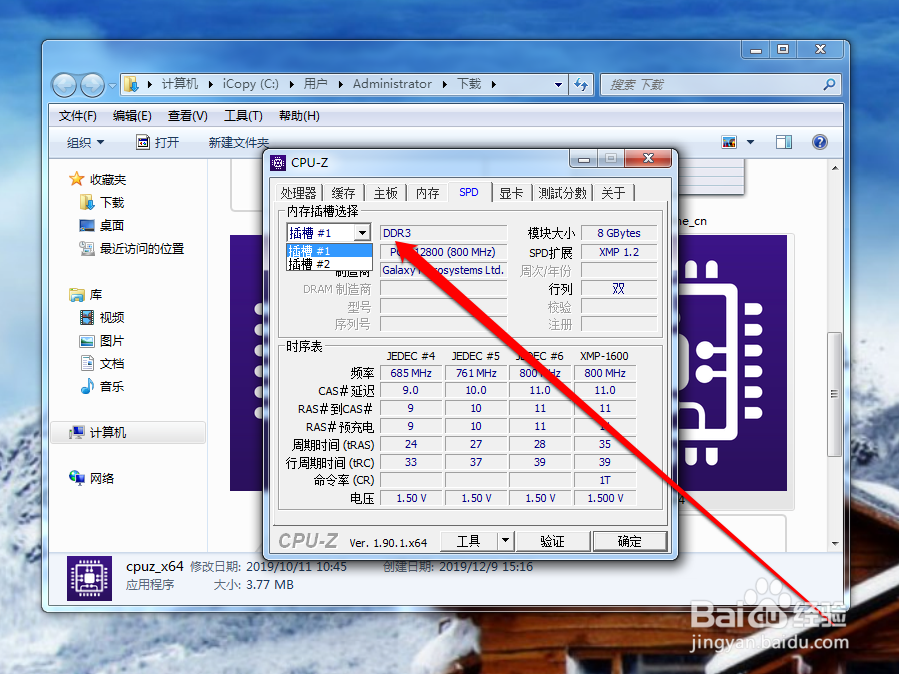Viewport: 899px width, 674px height.
Task: Open the 音乐 library
Action: point(102,386)
